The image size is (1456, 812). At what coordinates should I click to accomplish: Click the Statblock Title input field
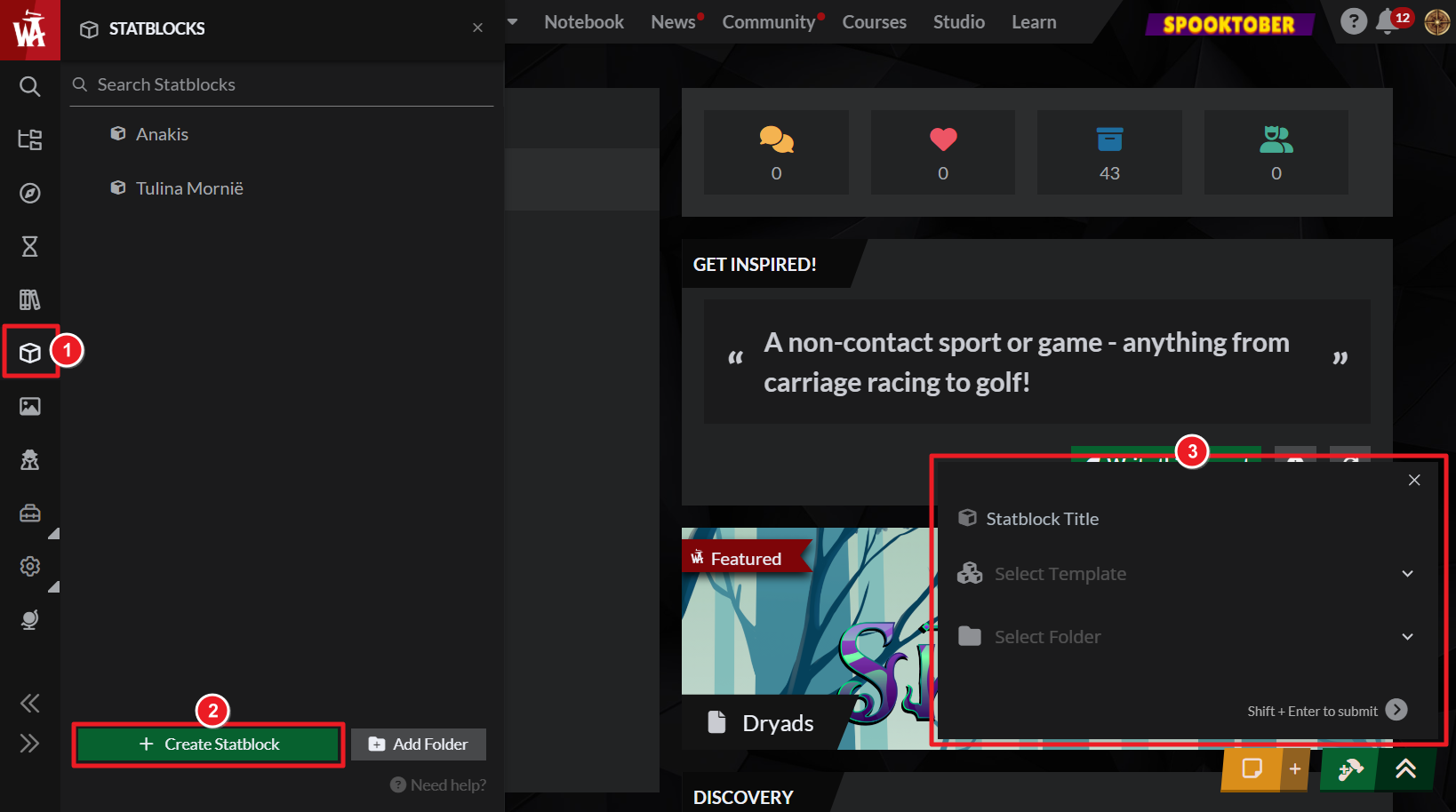pos(1187,519)
